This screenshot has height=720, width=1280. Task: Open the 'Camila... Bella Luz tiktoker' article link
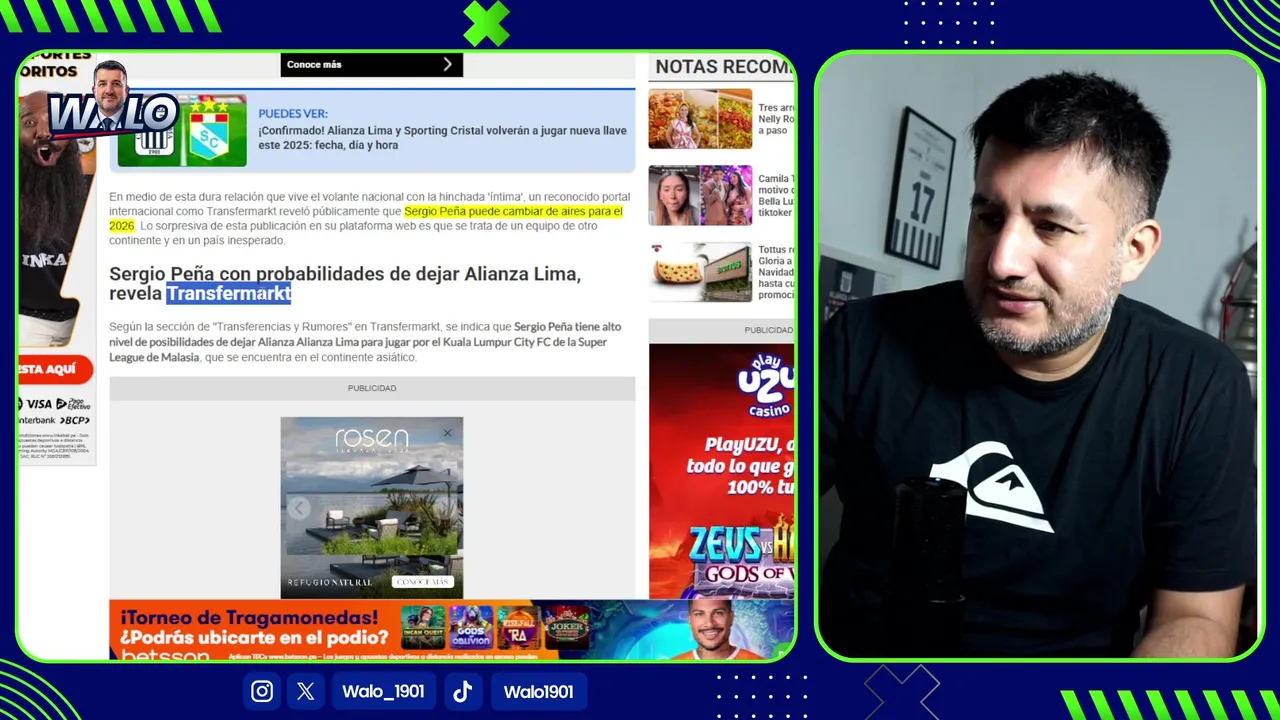tap(776, 195)
